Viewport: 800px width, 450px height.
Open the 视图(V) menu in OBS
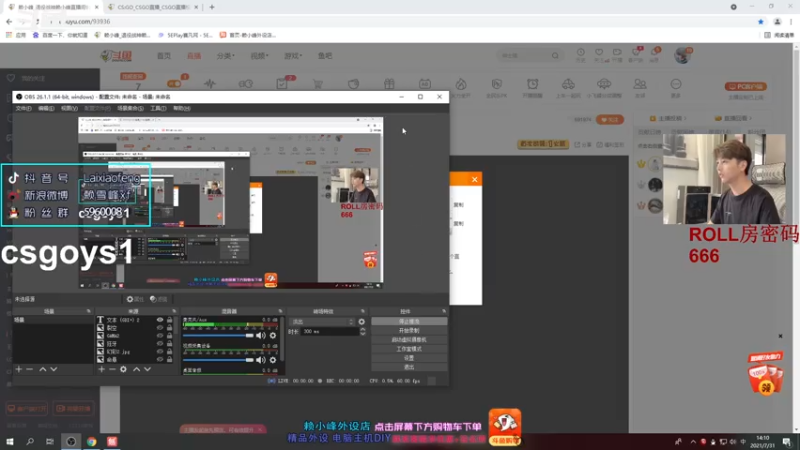pyautogui.click(x=69, y=108)
